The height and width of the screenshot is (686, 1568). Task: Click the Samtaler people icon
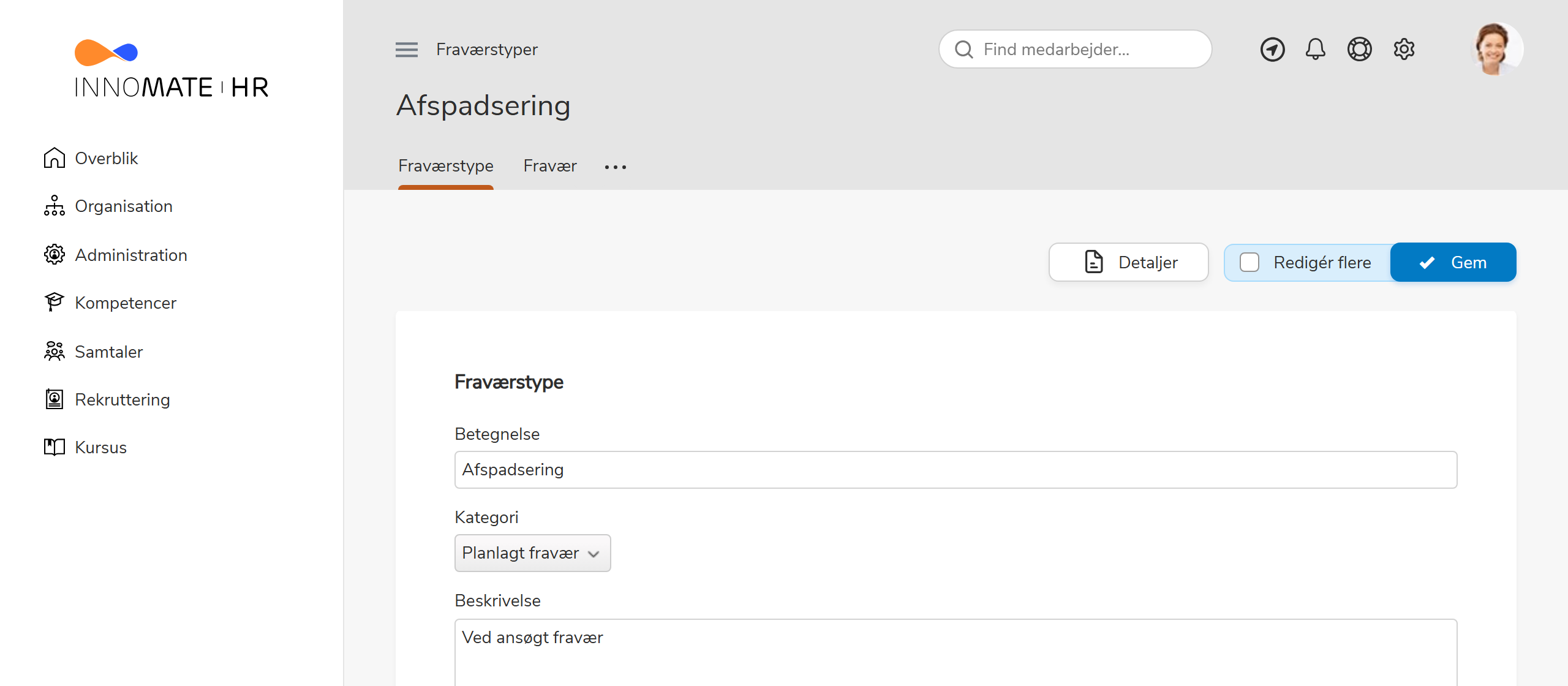click(54, 352)
